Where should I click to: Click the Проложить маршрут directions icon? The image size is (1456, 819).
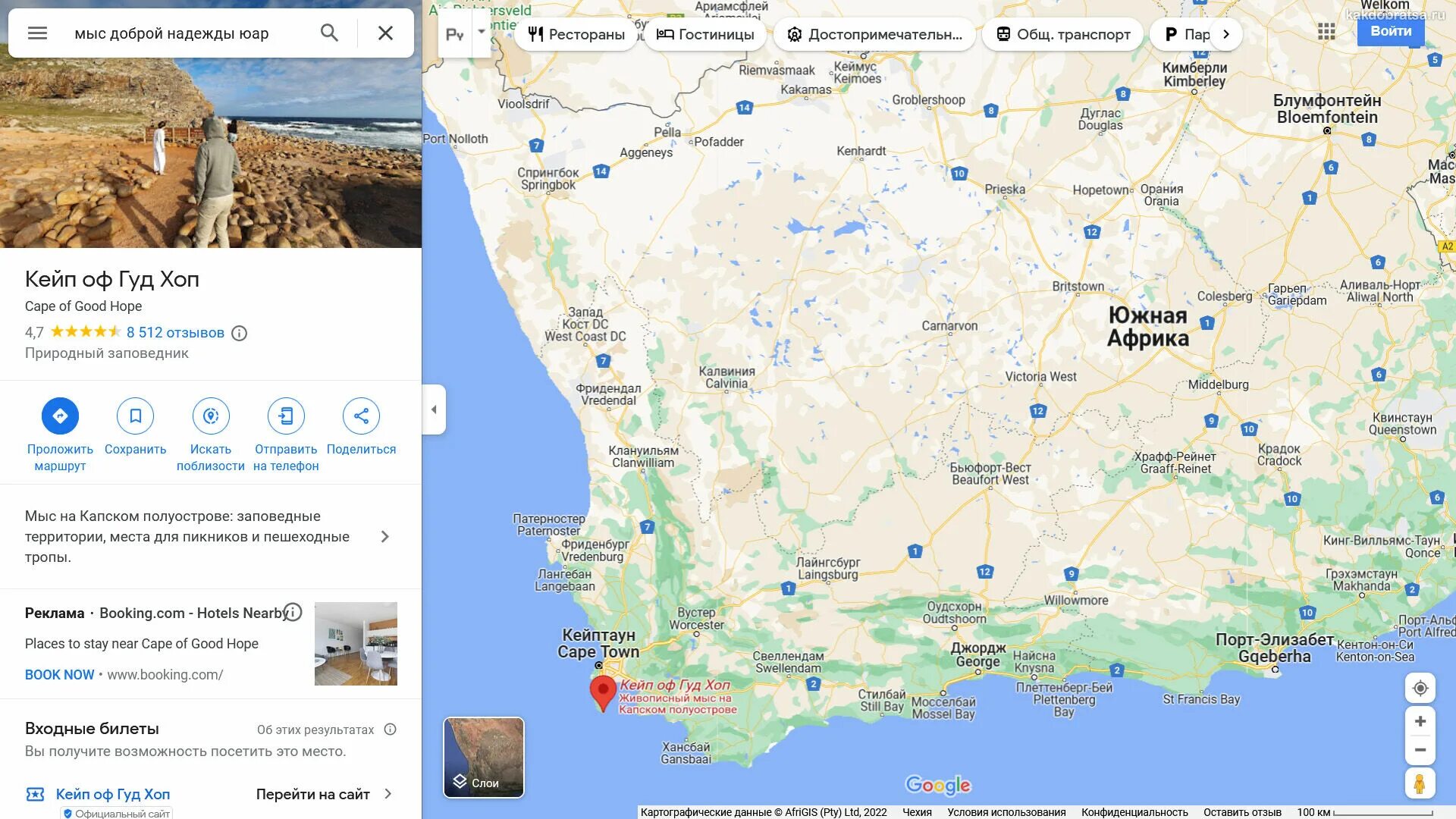60,416
